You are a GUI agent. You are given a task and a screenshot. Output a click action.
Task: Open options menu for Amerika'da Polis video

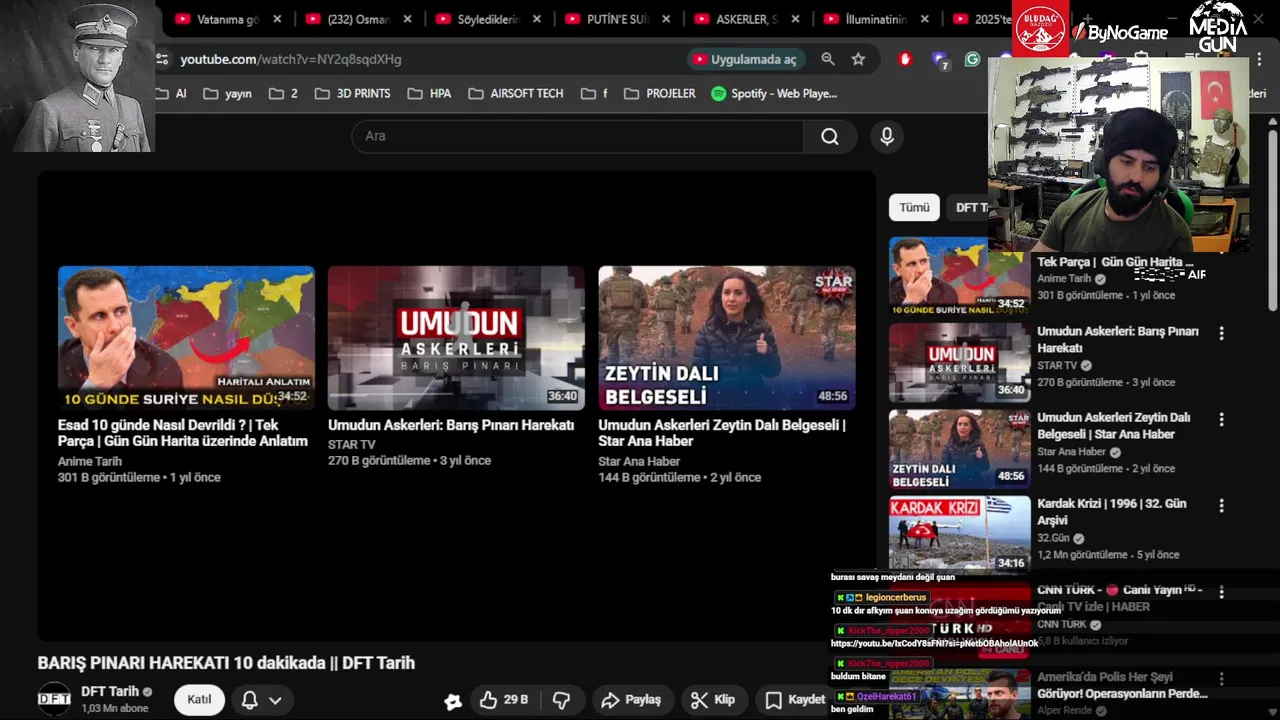pos(1221,679)
